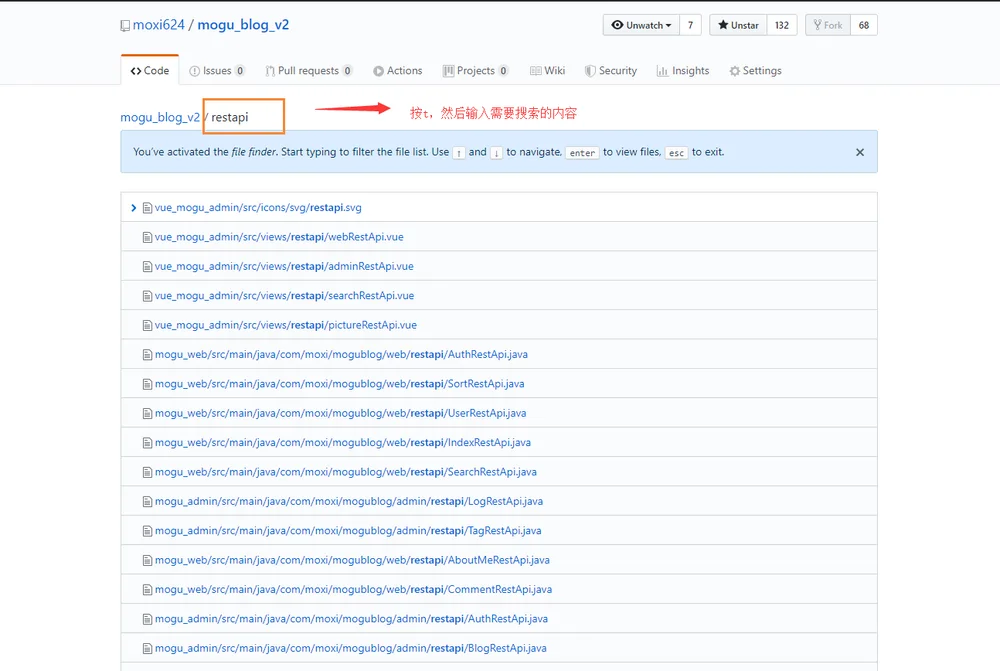Open IndexRestApi.java file

click(343, 443)
